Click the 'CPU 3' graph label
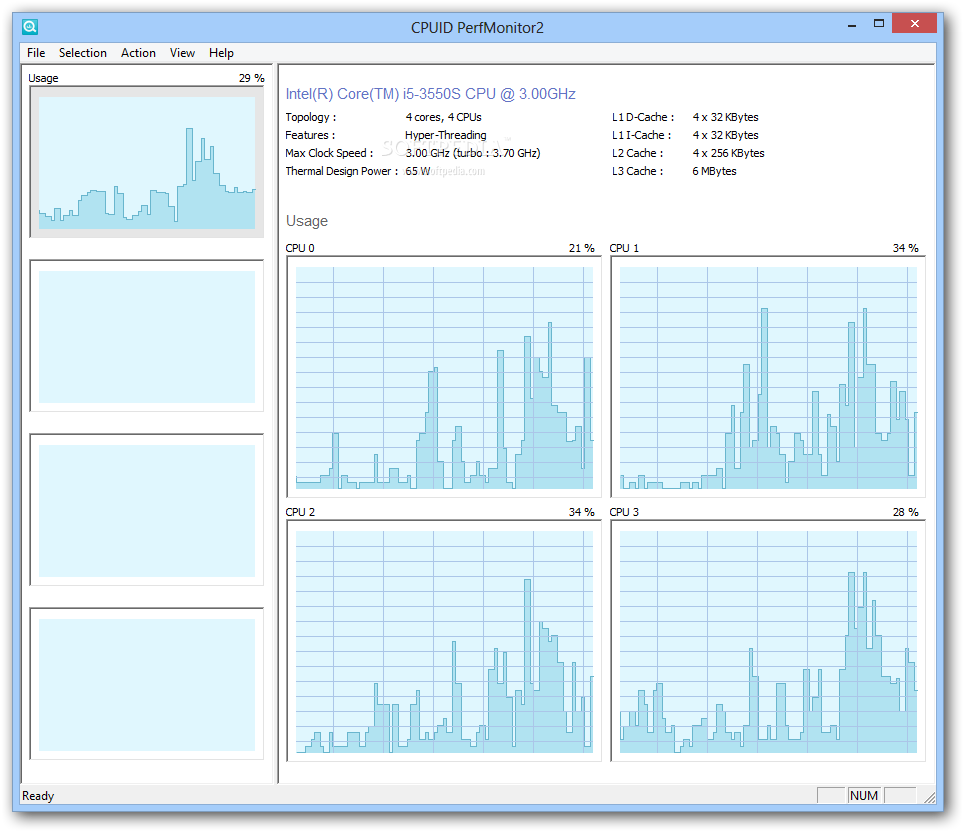 (624, 512)
